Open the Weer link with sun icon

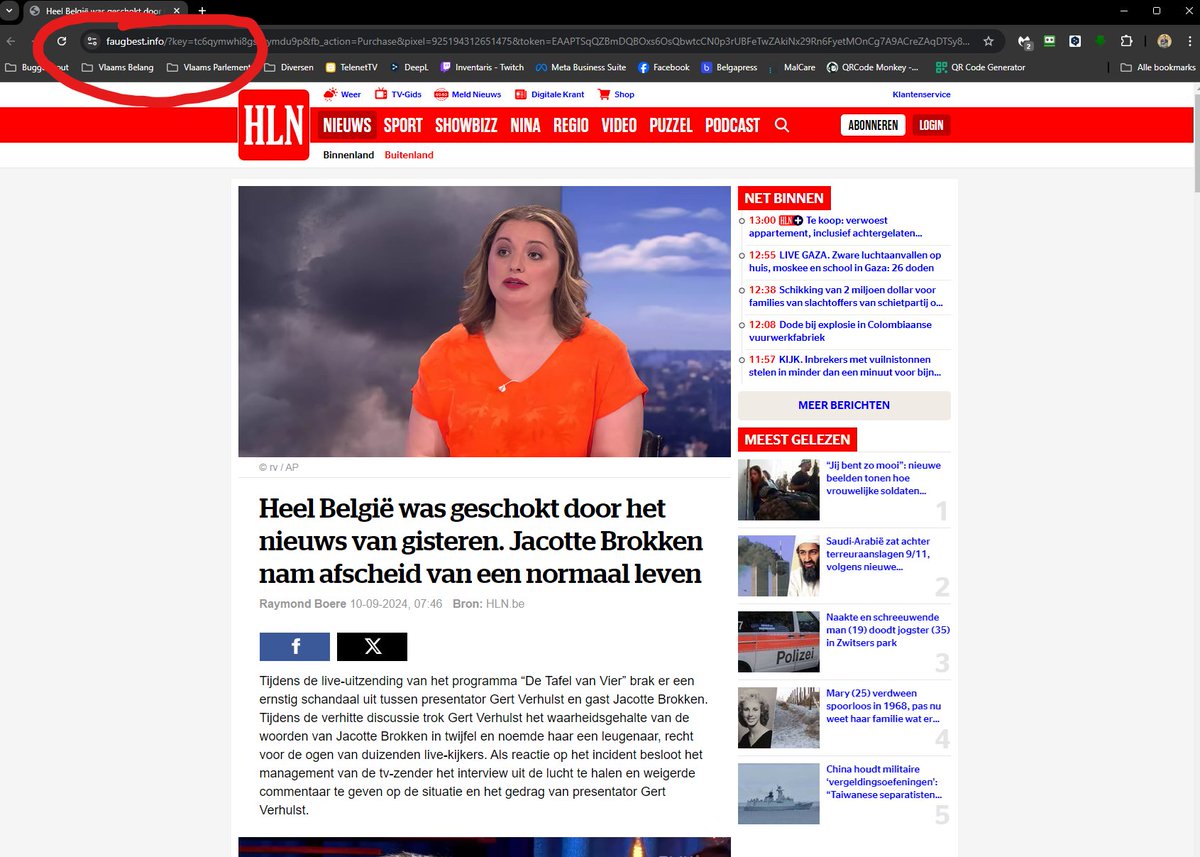(342, 94)
